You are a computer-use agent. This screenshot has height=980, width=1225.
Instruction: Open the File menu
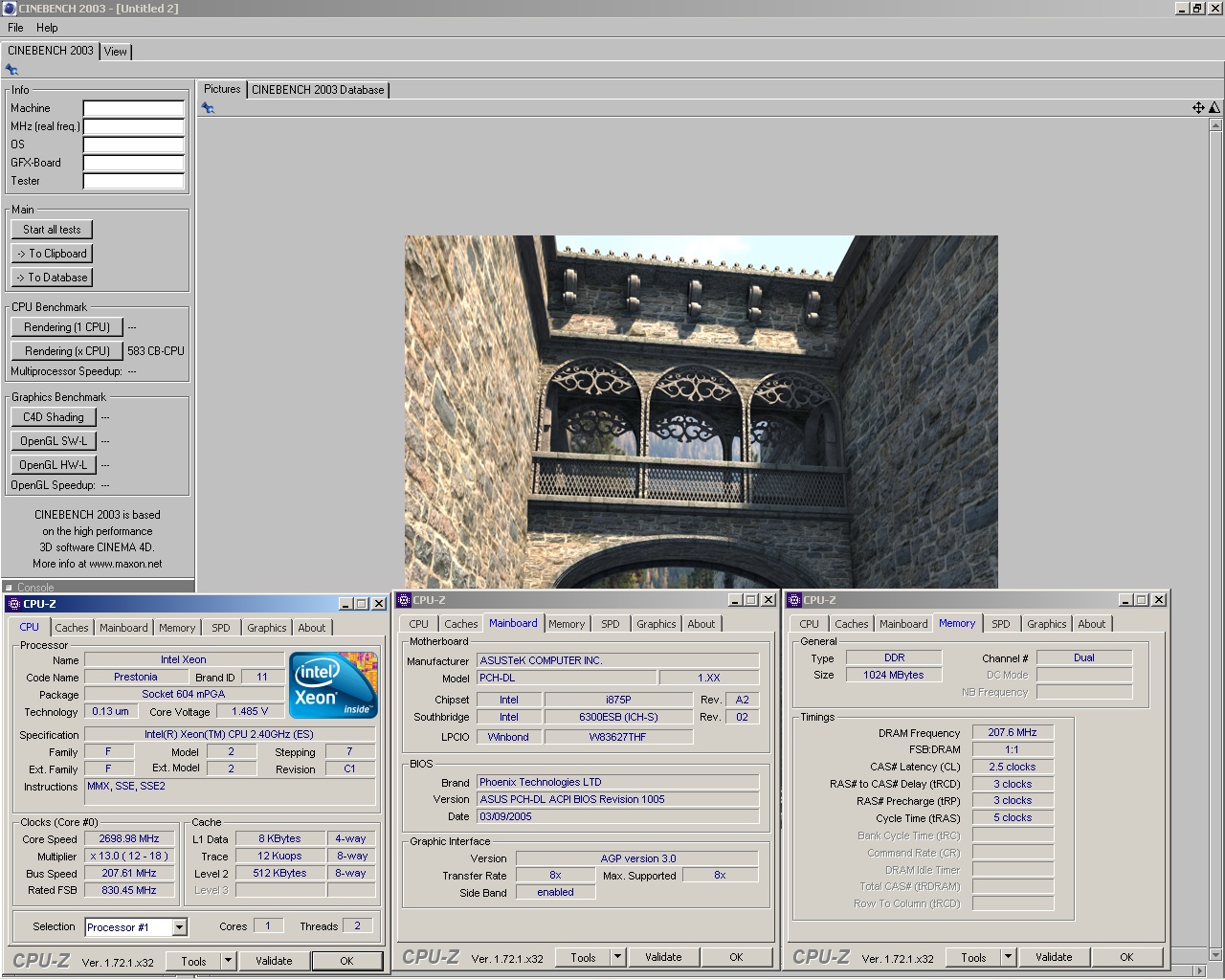[x=15, y=28]
